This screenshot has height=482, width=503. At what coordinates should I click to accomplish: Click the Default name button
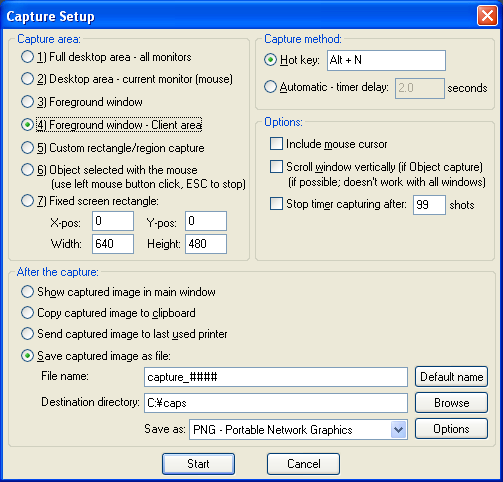click(x=451, y=377)
